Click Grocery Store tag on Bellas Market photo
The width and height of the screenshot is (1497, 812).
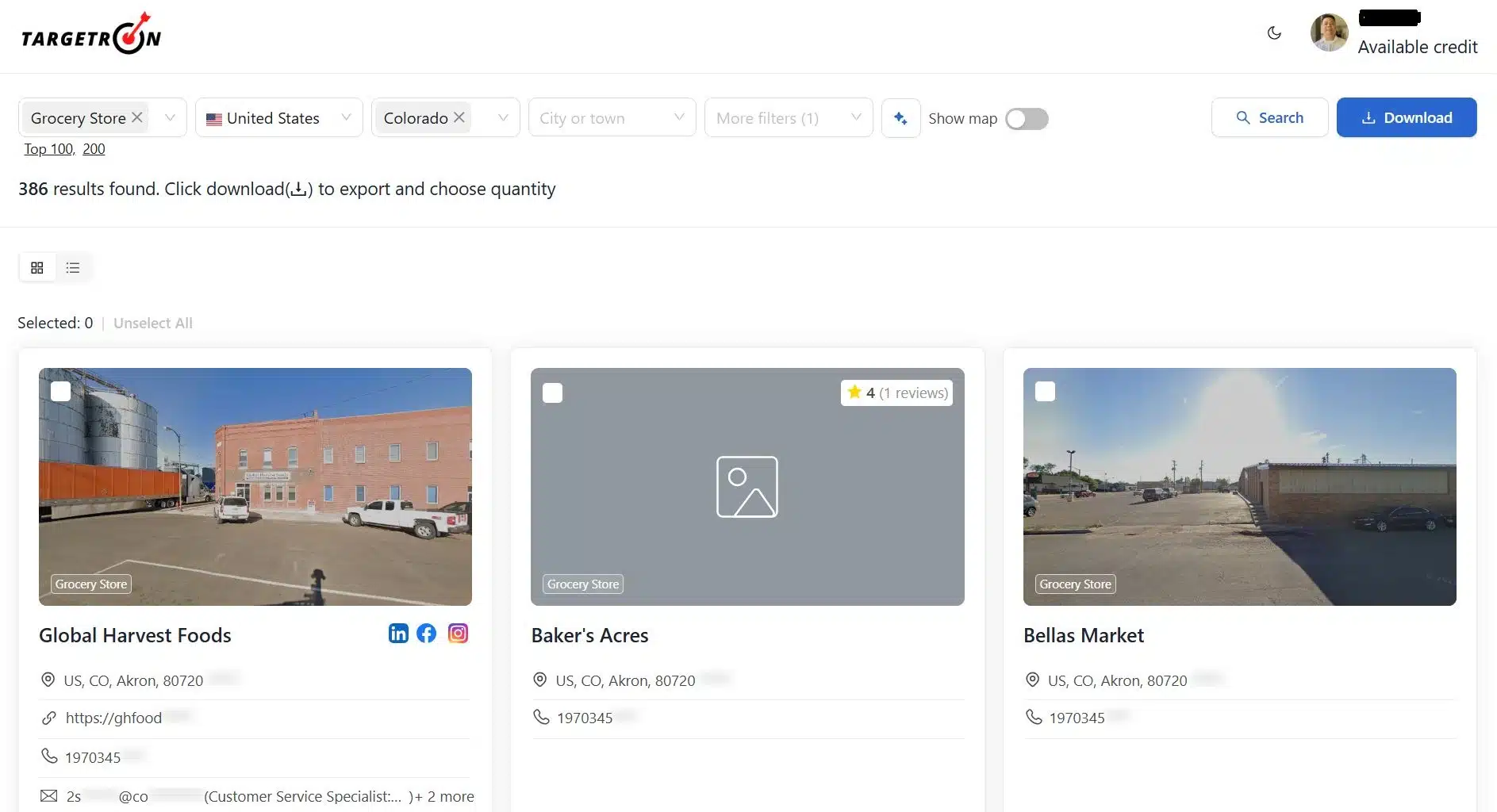click(x=1075, y=584)
